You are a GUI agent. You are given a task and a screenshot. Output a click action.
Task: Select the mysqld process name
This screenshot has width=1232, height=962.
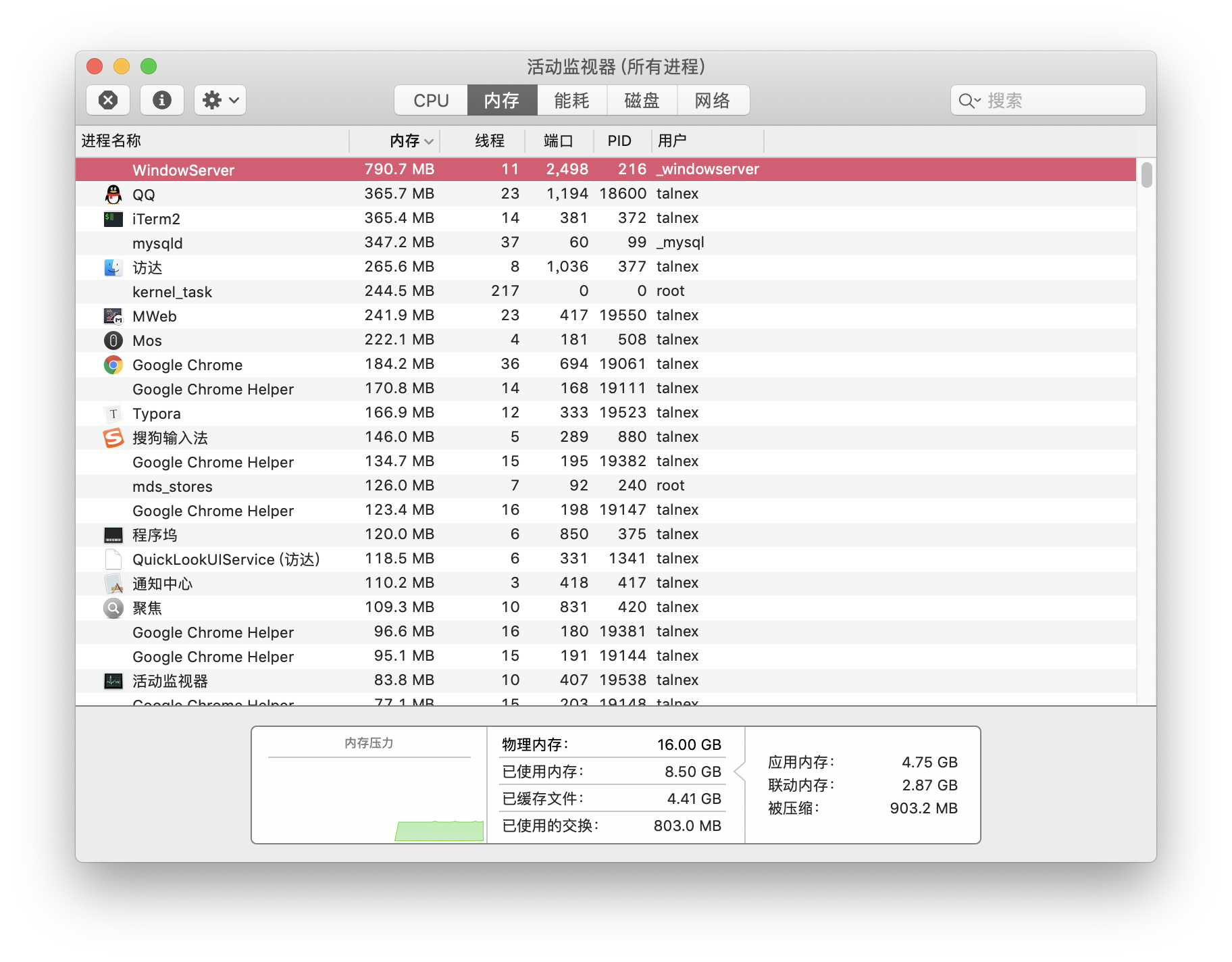(157, 243)
